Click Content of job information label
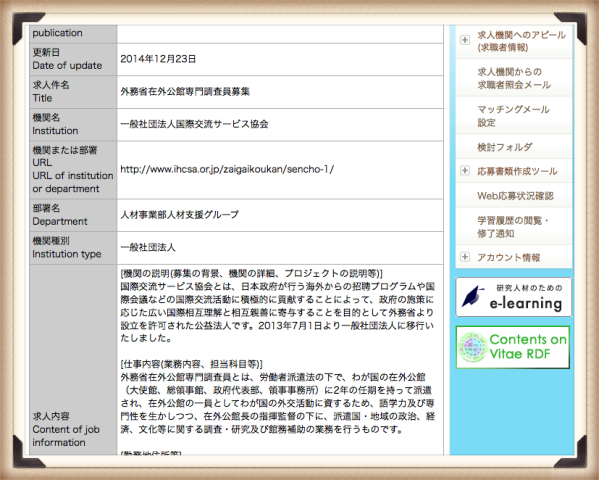This screenshot has height=480, width=599. point(66,436)
